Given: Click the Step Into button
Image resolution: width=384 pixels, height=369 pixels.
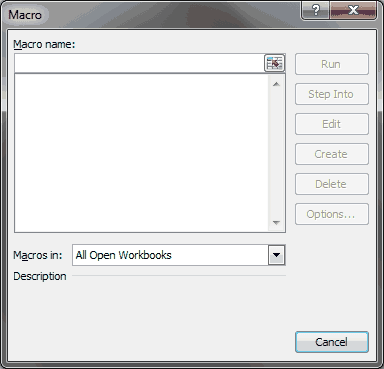Looking at the screenshot, I should (x=332, y=94).
